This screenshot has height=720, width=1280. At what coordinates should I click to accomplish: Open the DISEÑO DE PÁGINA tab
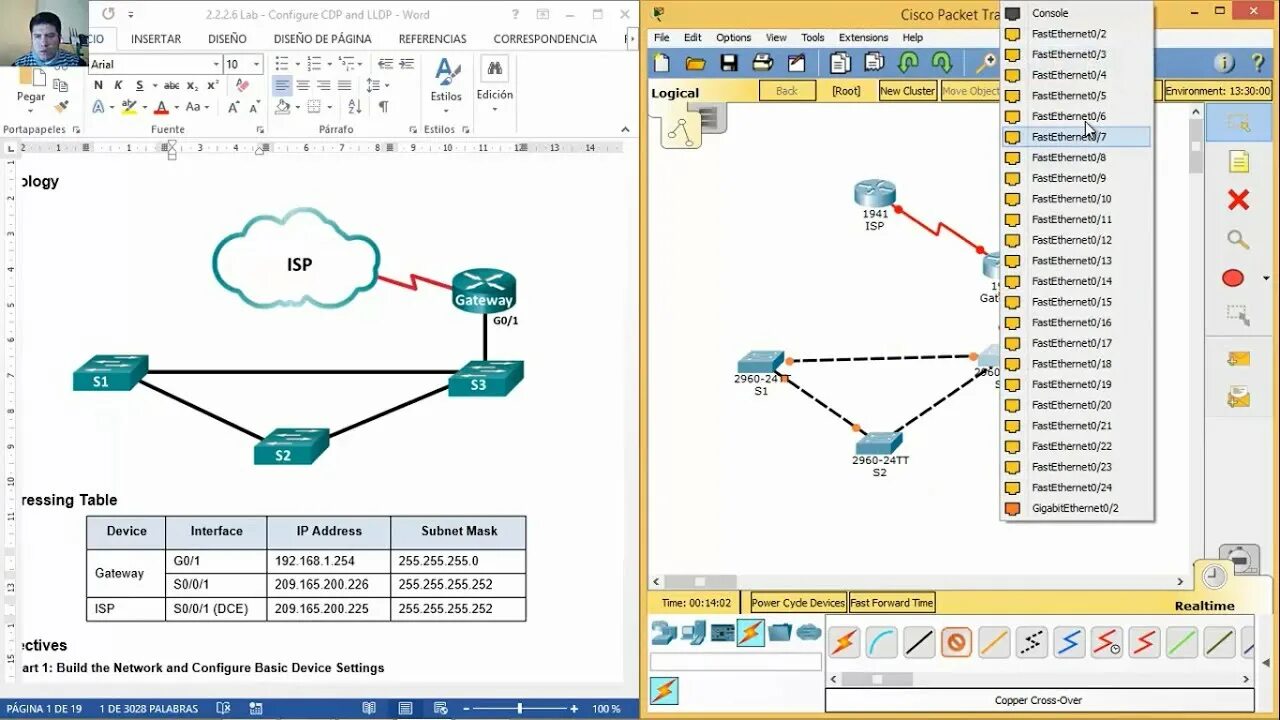tap(322, 39)
